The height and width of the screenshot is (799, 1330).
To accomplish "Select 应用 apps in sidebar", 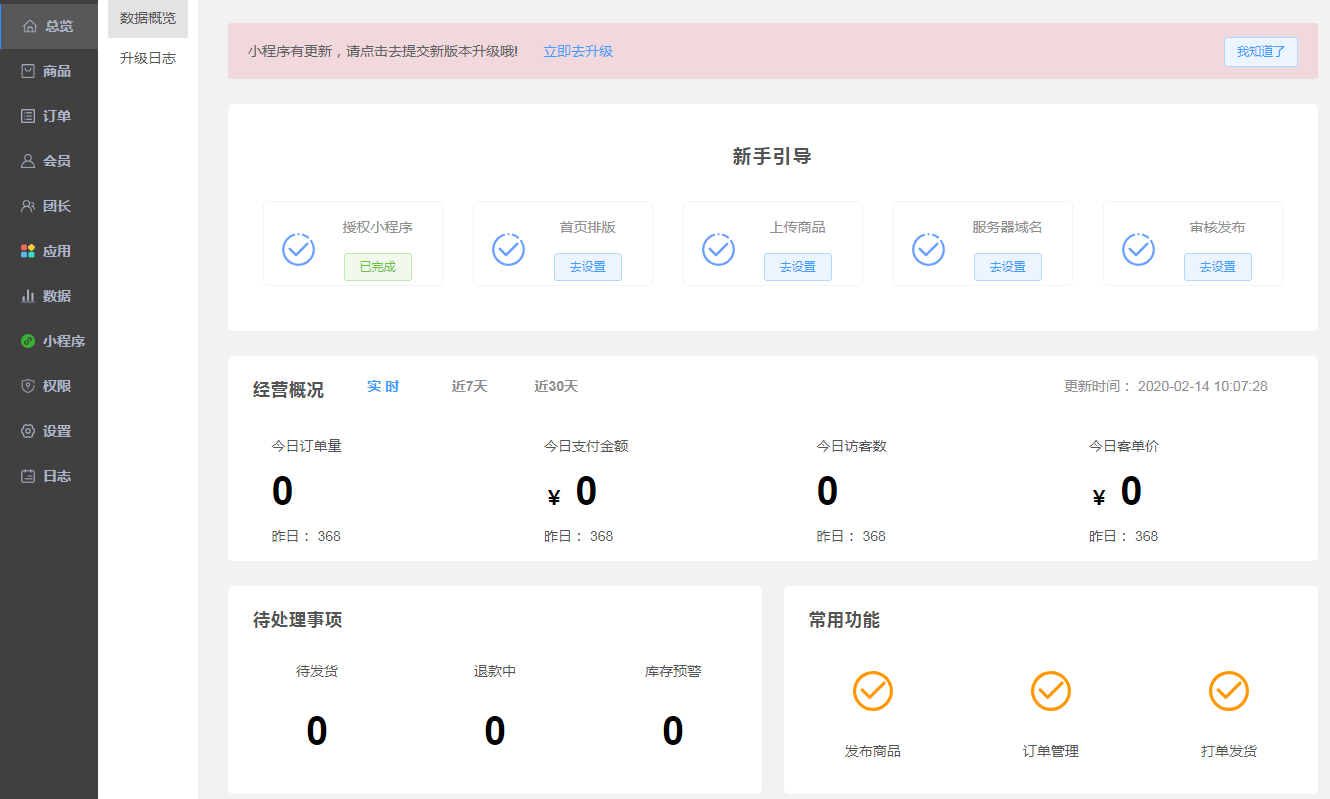I will tap(48, 251).
